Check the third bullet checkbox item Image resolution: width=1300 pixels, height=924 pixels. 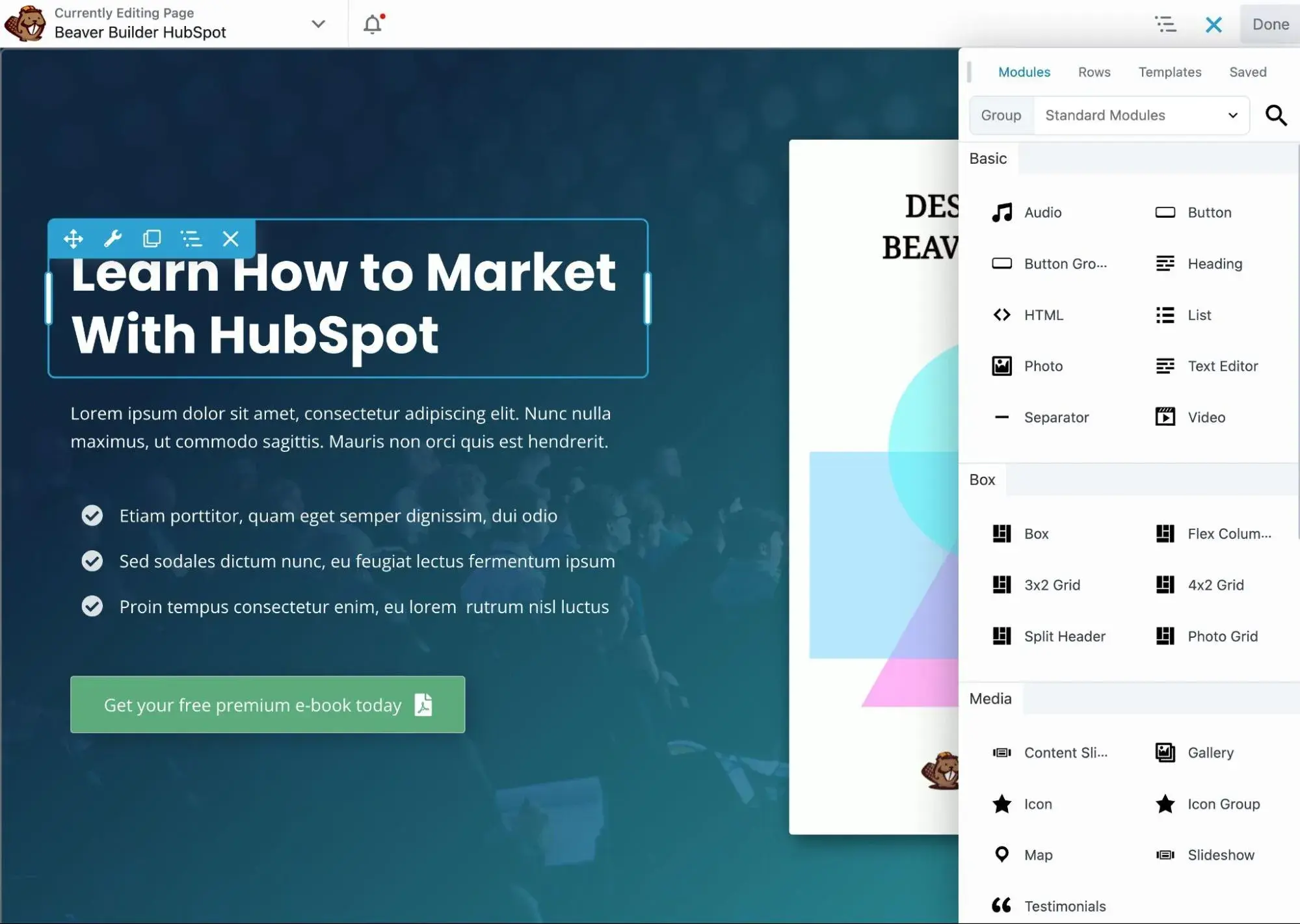pyautogui.click(x=92, y=606)
